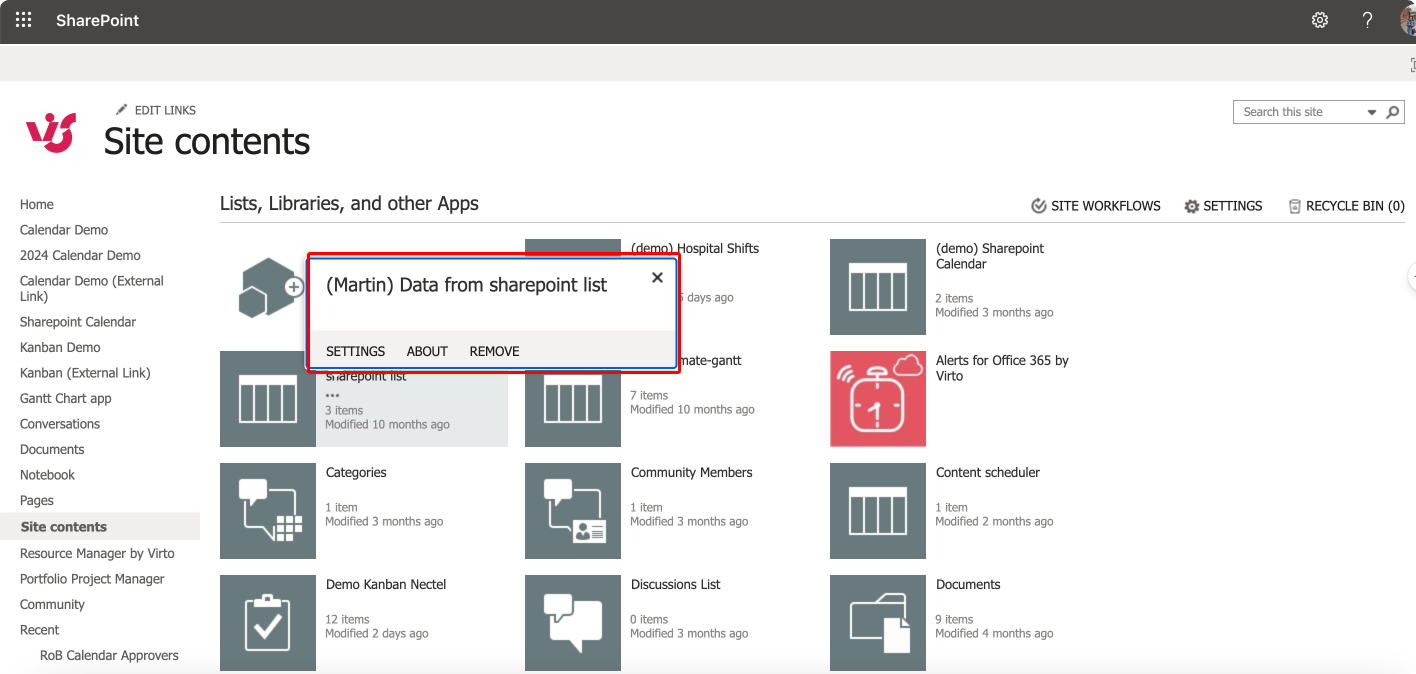Viewport: 1416px width, 674px height.
Task: Open the Demo Kanban Nectel clipboard icon
Action: [x=268, y=622]
